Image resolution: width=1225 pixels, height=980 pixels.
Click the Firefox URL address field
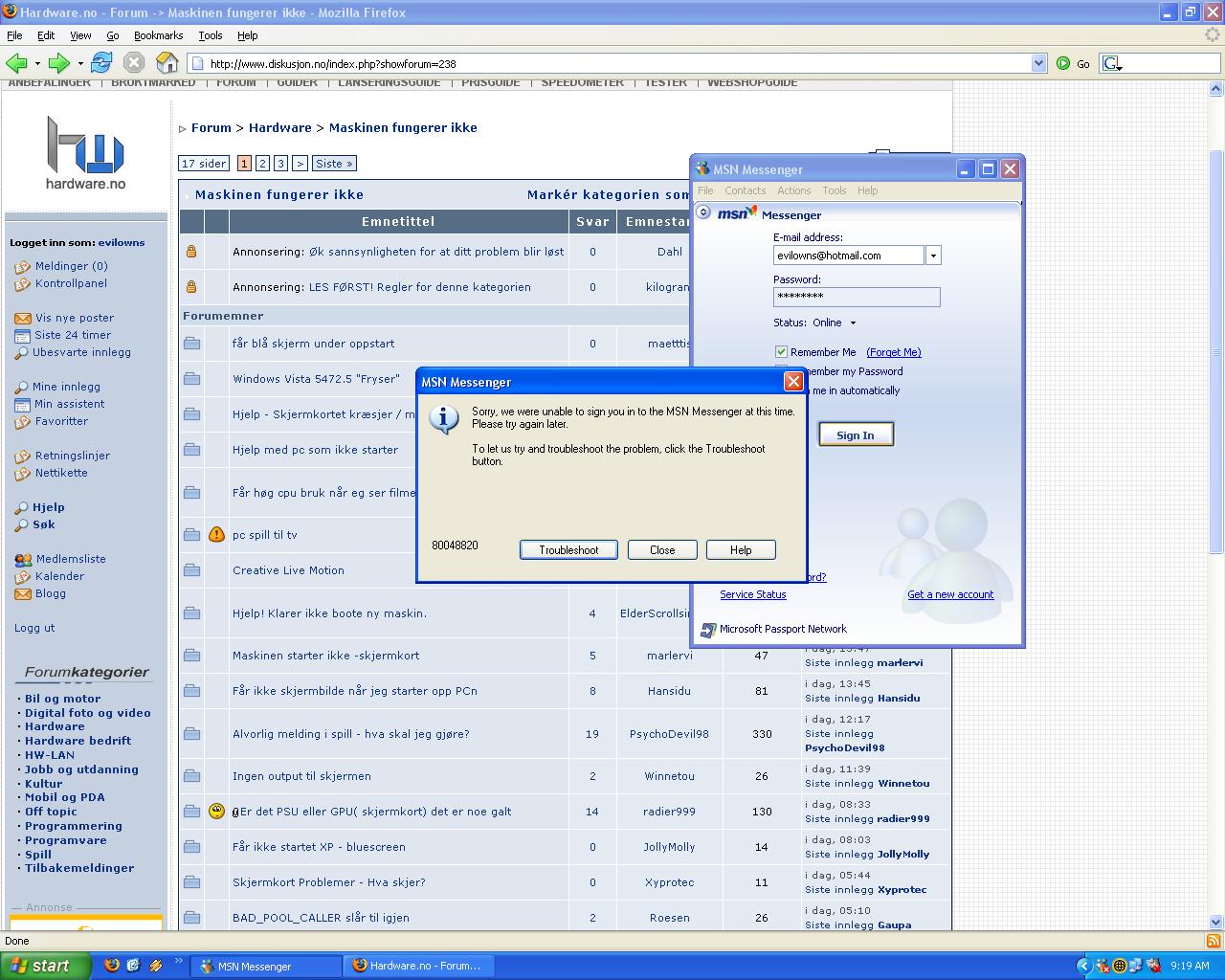pos(609,64)
